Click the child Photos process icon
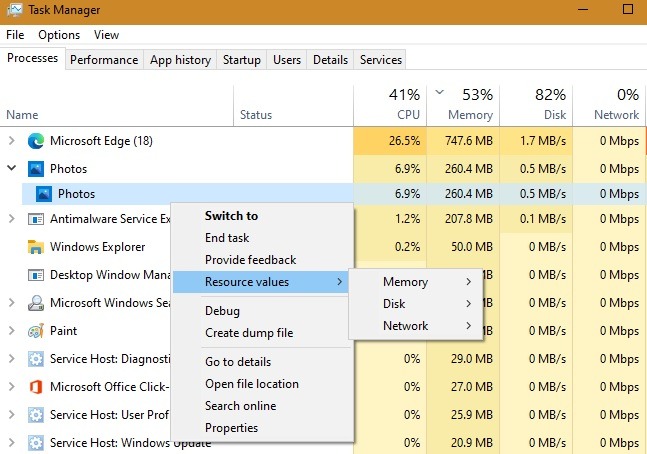This screenshot has height=454, width=647. click(x=44, y=194)
